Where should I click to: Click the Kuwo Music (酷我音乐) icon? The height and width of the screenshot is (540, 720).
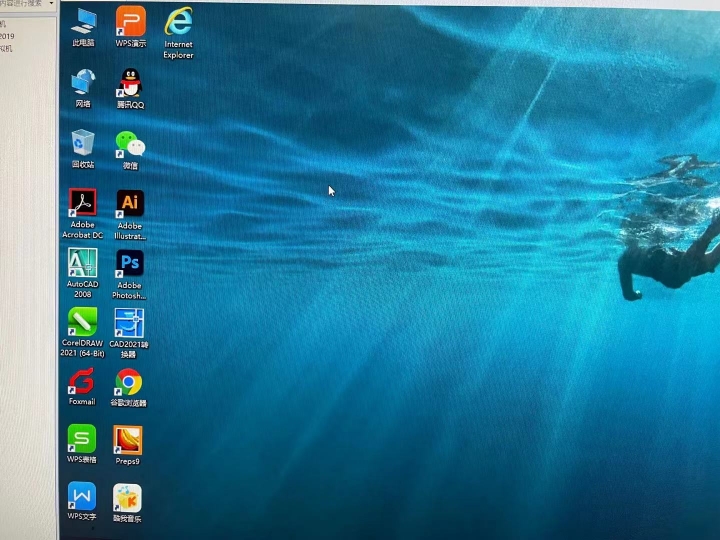click(x=127, y=498)
